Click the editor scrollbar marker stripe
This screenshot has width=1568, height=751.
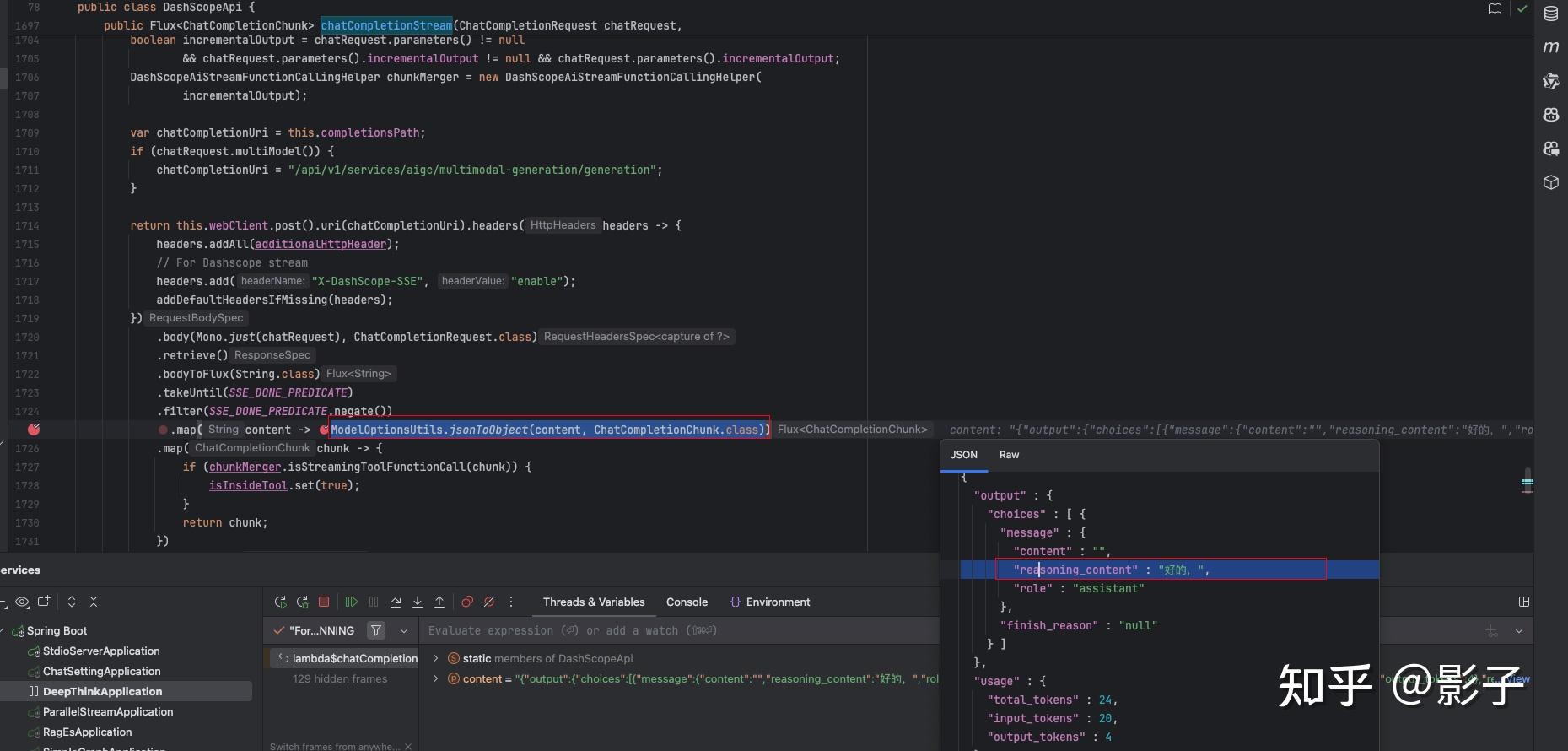click(1527, 483)
